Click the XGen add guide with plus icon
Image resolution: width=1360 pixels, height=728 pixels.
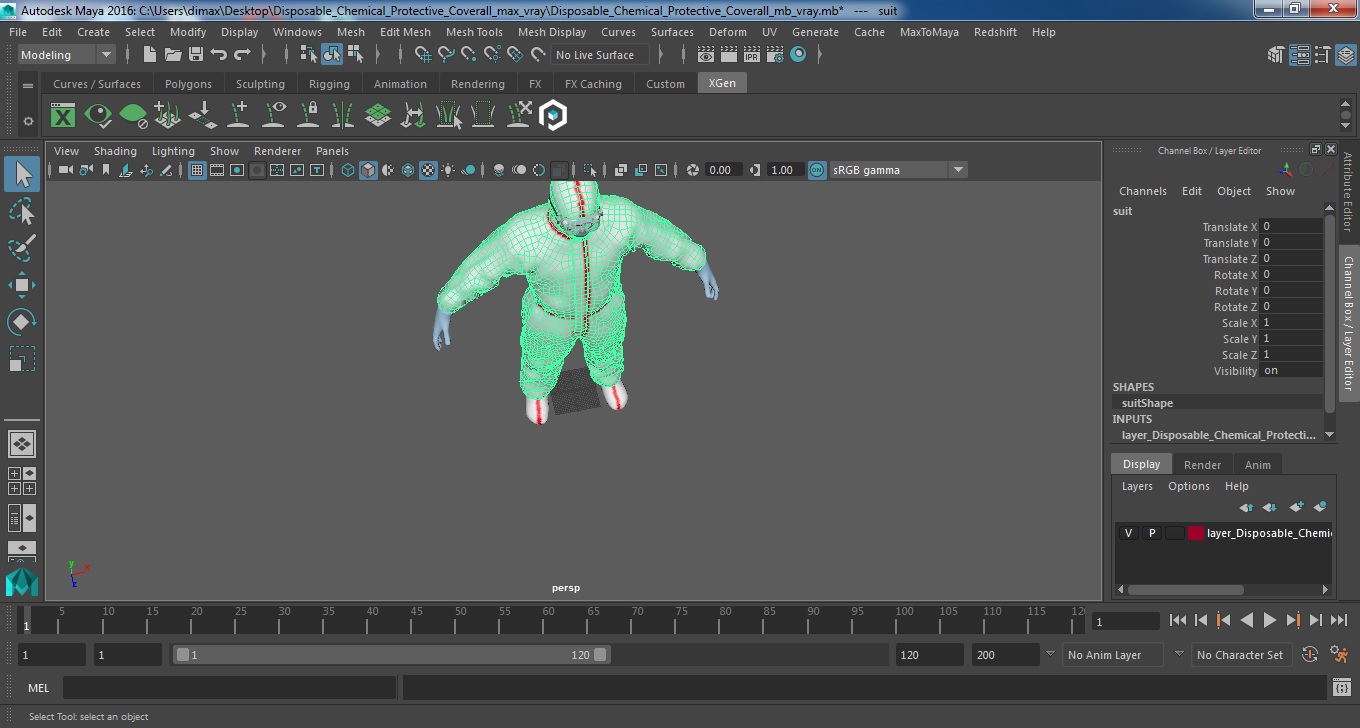click(238, 116)
